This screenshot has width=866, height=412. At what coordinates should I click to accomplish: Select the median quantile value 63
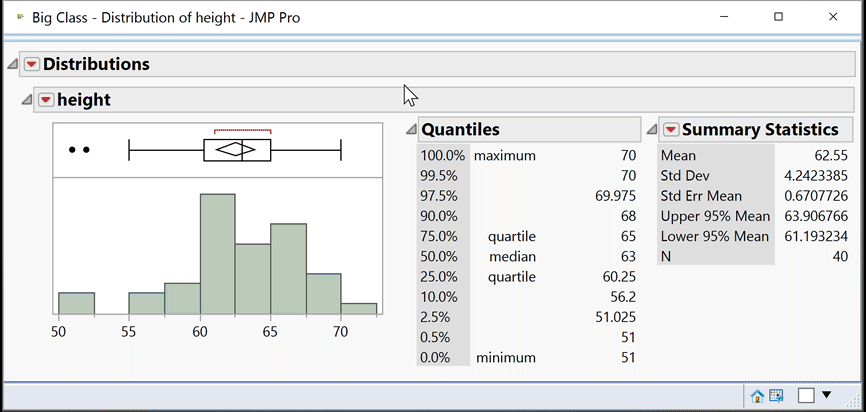coord(627,256)
